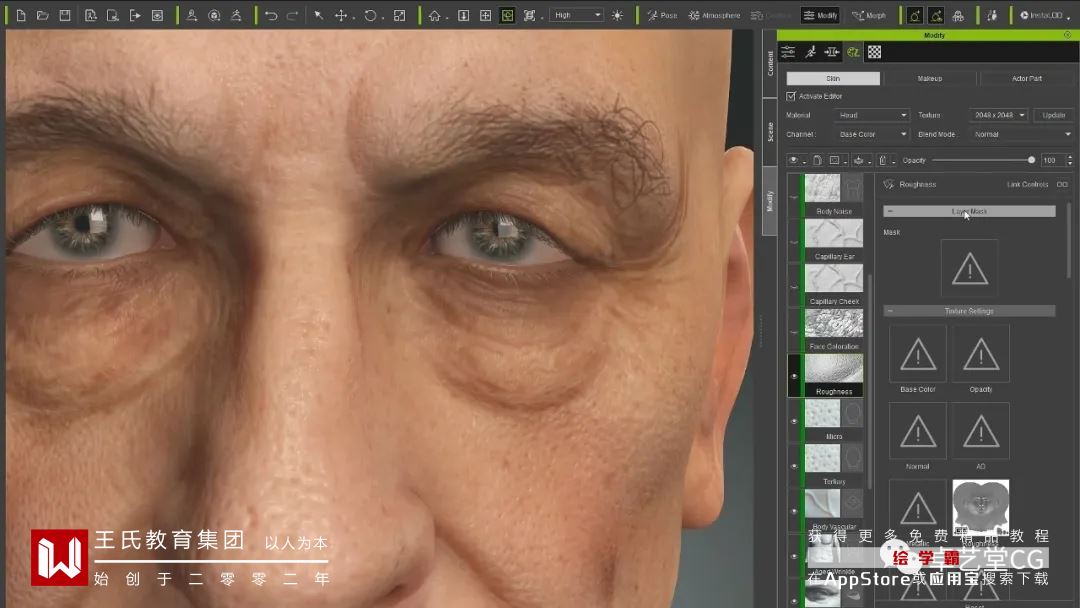1080x608 pixels.
Task: Click the Redo arrow icon
Action: [292, 15]
